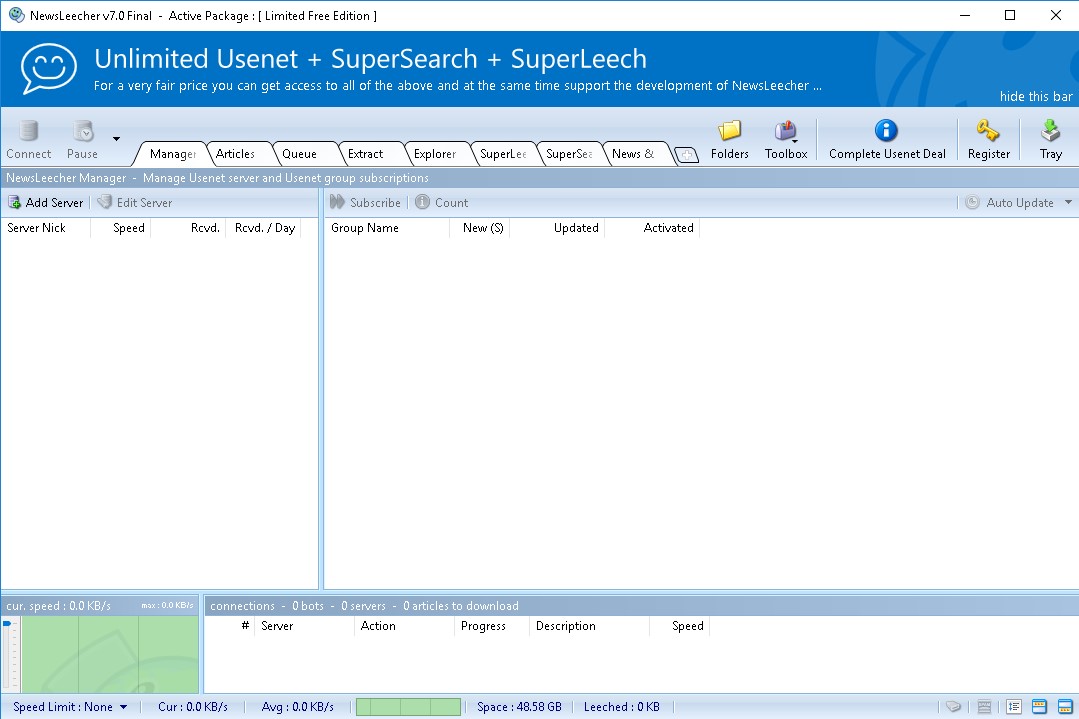This screenshot has height=719, width=1079.
Task: Toggle top panel layout icon in status bar
Action: (x=1039, y=707)
